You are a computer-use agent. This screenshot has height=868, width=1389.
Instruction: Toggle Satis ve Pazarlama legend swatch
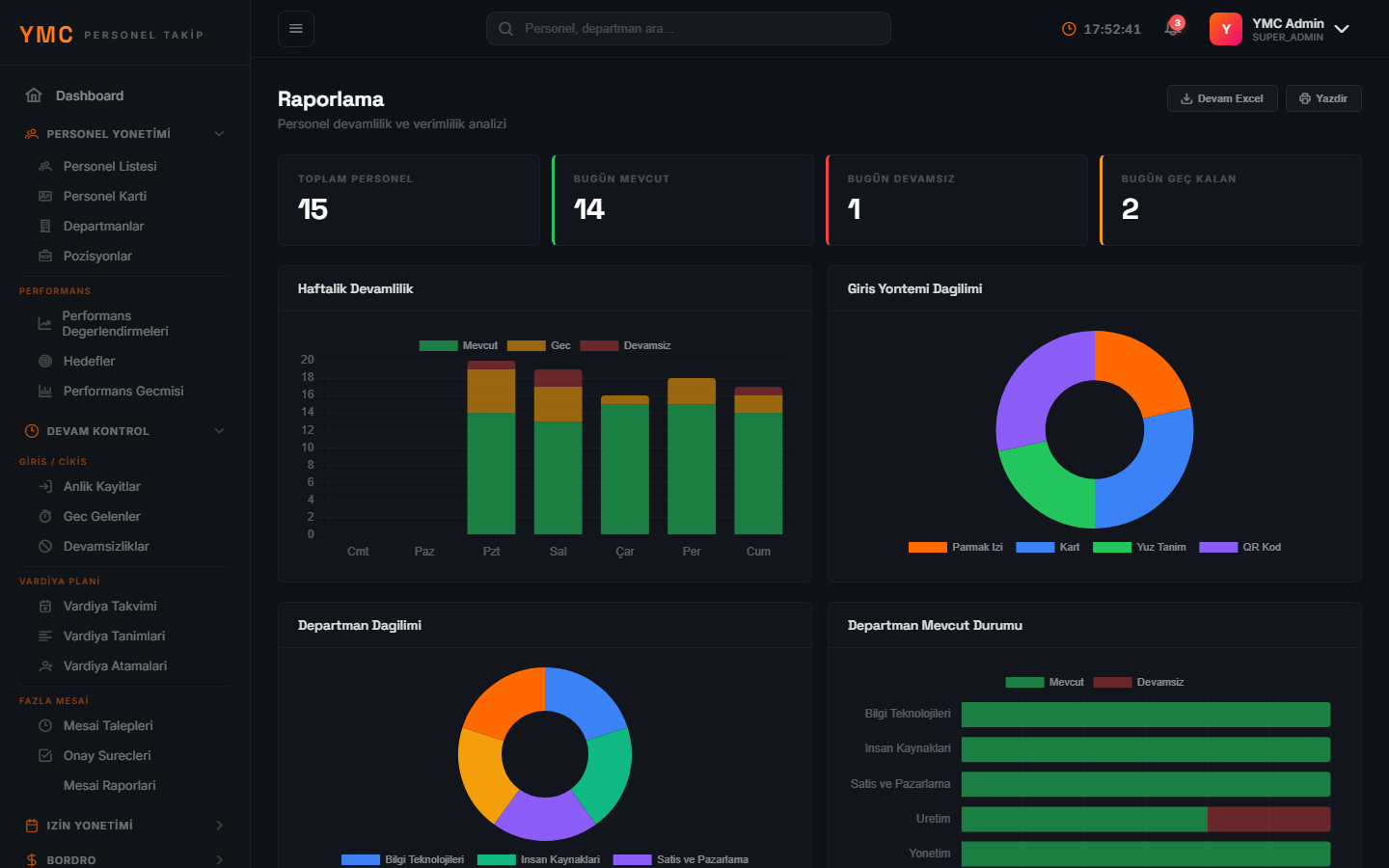point(632,859)
